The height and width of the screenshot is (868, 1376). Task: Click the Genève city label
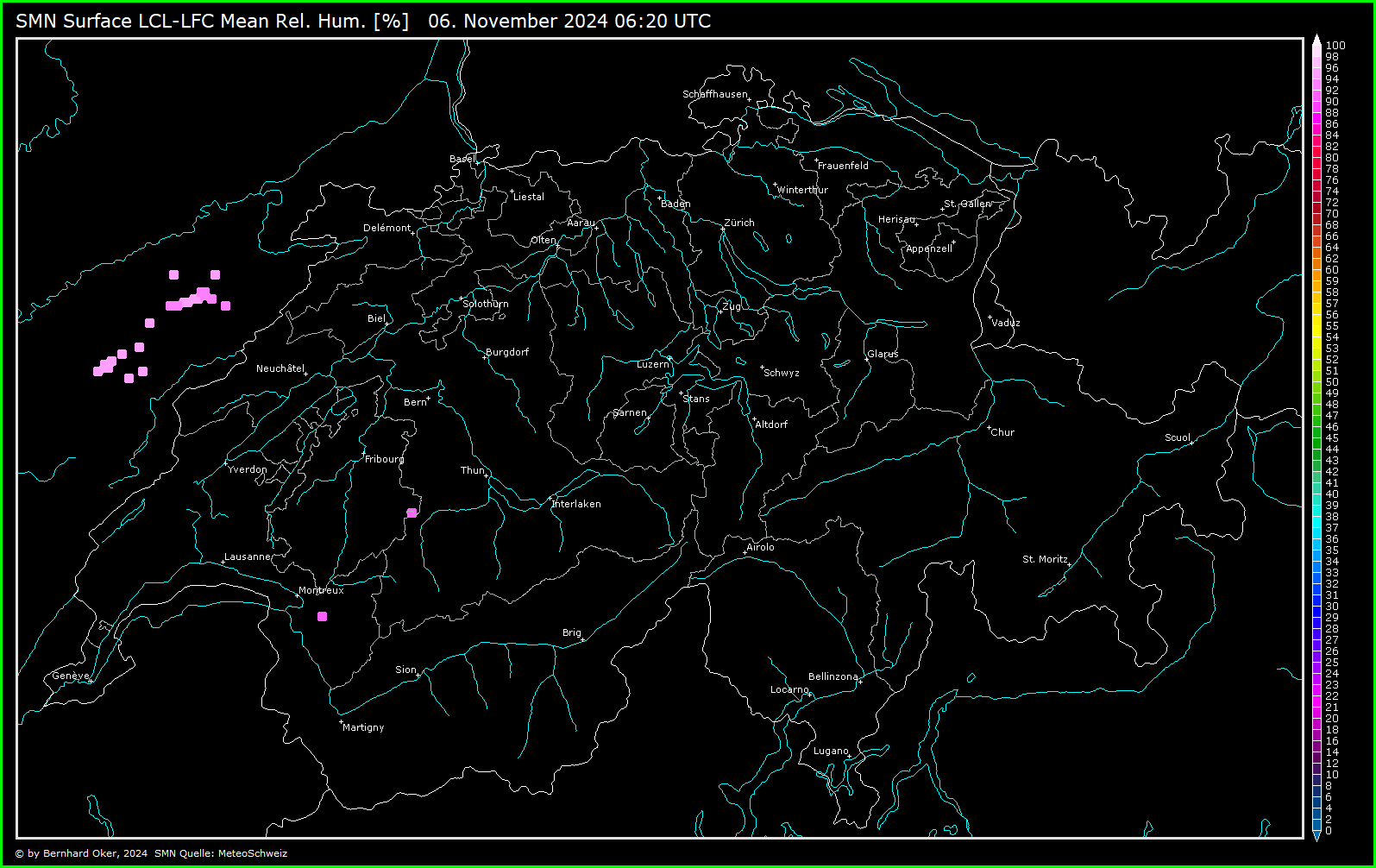tap(71, 676)
